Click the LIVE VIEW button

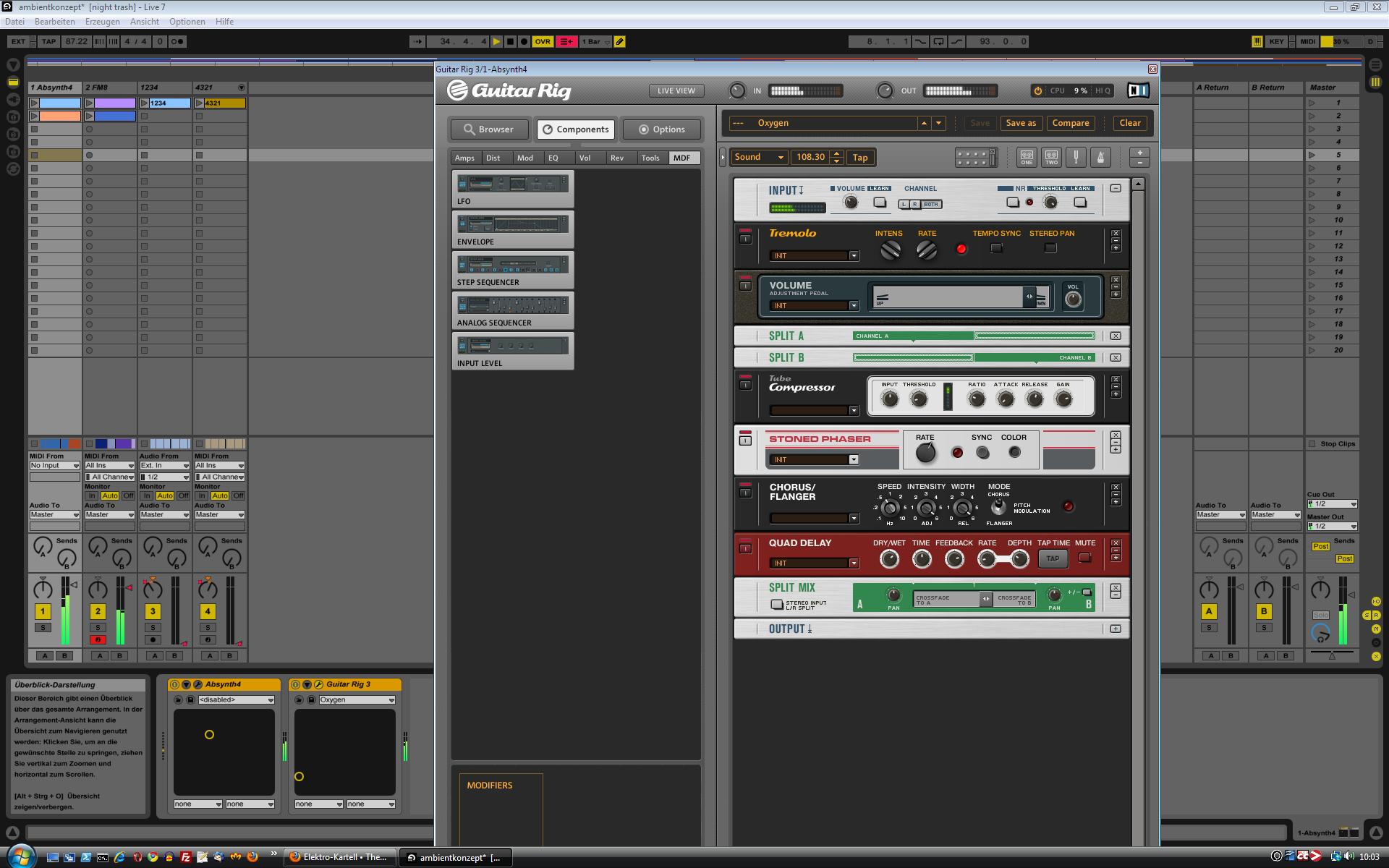[x=676, y=90]
